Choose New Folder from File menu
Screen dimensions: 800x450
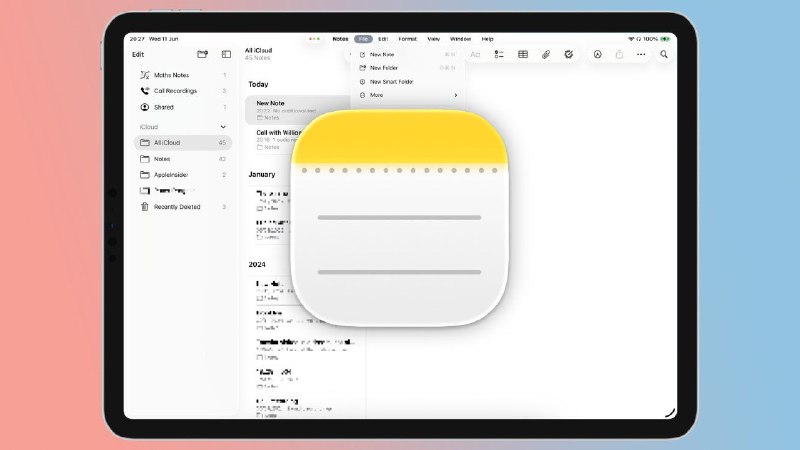pos(407,68)
